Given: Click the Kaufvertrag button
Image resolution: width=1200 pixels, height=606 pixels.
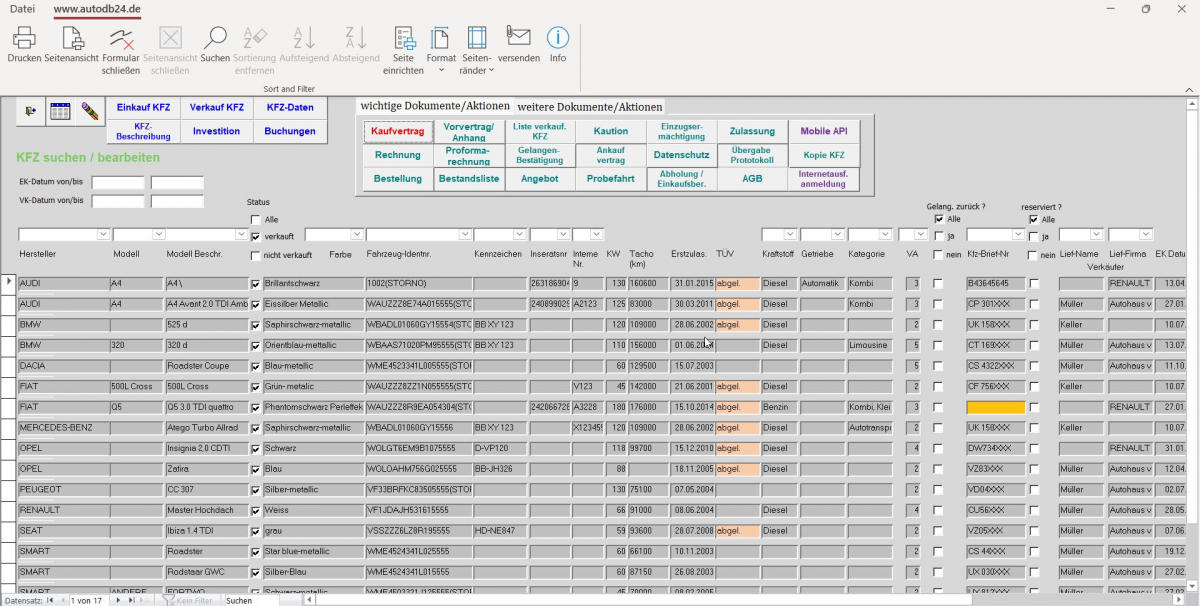Looking at the screenshot, I should 397,131.
